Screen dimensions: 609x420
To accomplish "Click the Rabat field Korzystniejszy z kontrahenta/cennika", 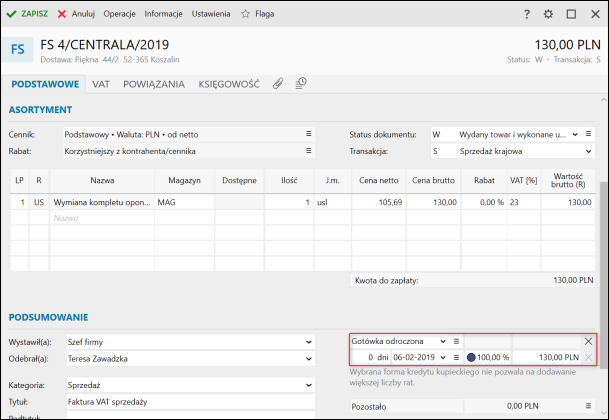I will 189,151.
